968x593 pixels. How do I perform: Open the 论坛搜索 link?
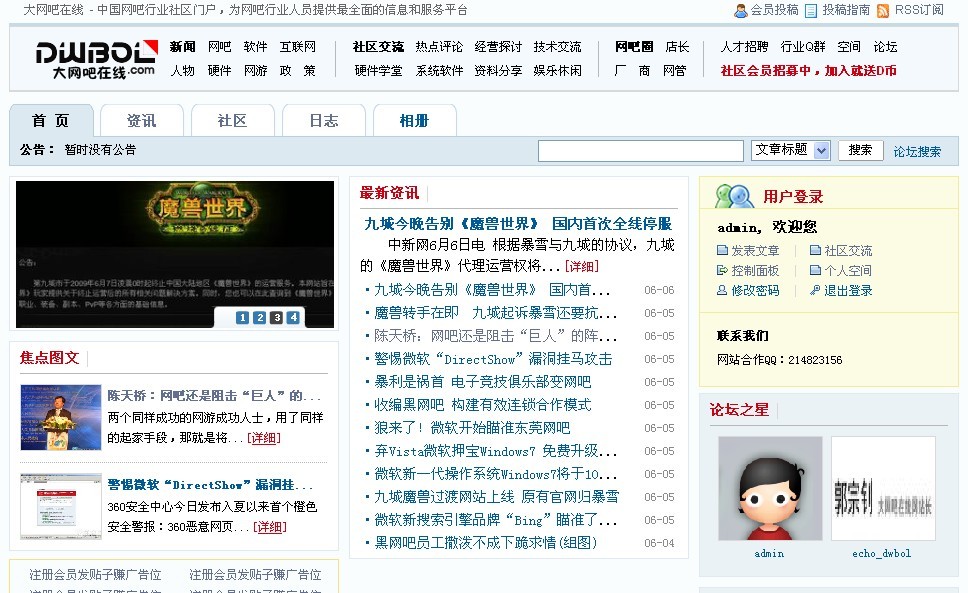(x=917, y=152)
